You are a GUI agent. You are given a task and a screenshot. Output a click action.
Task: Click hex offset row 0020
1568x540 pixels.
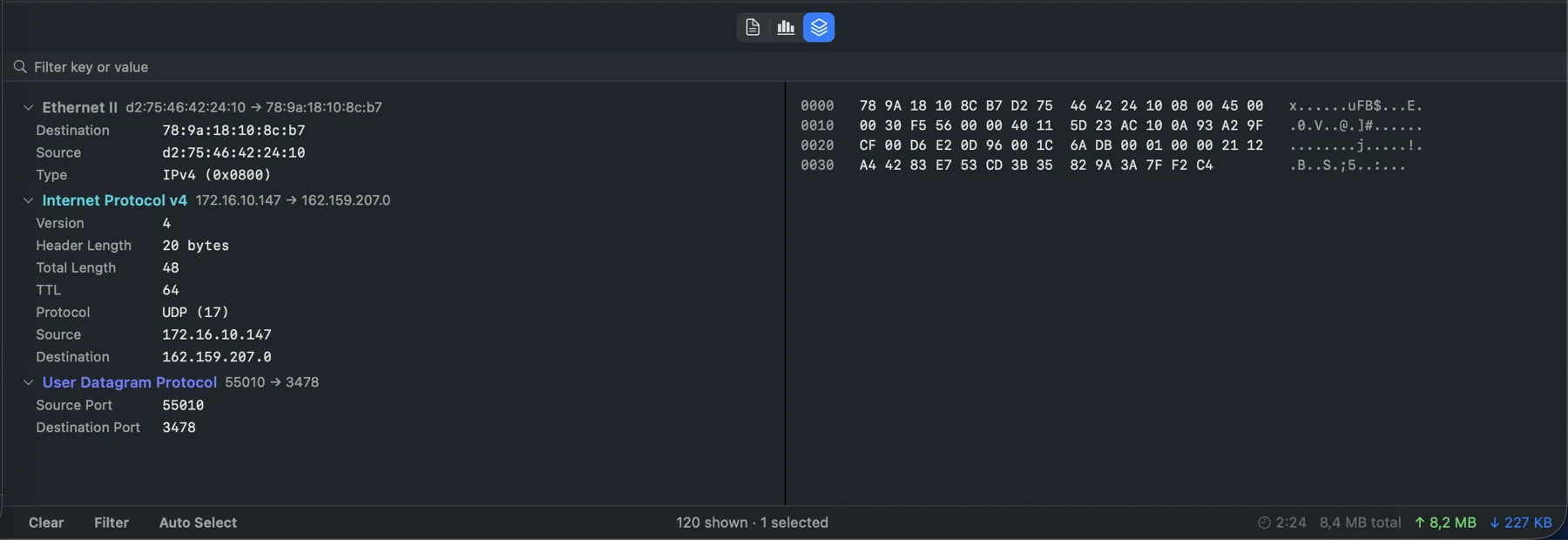coord(817,145)
